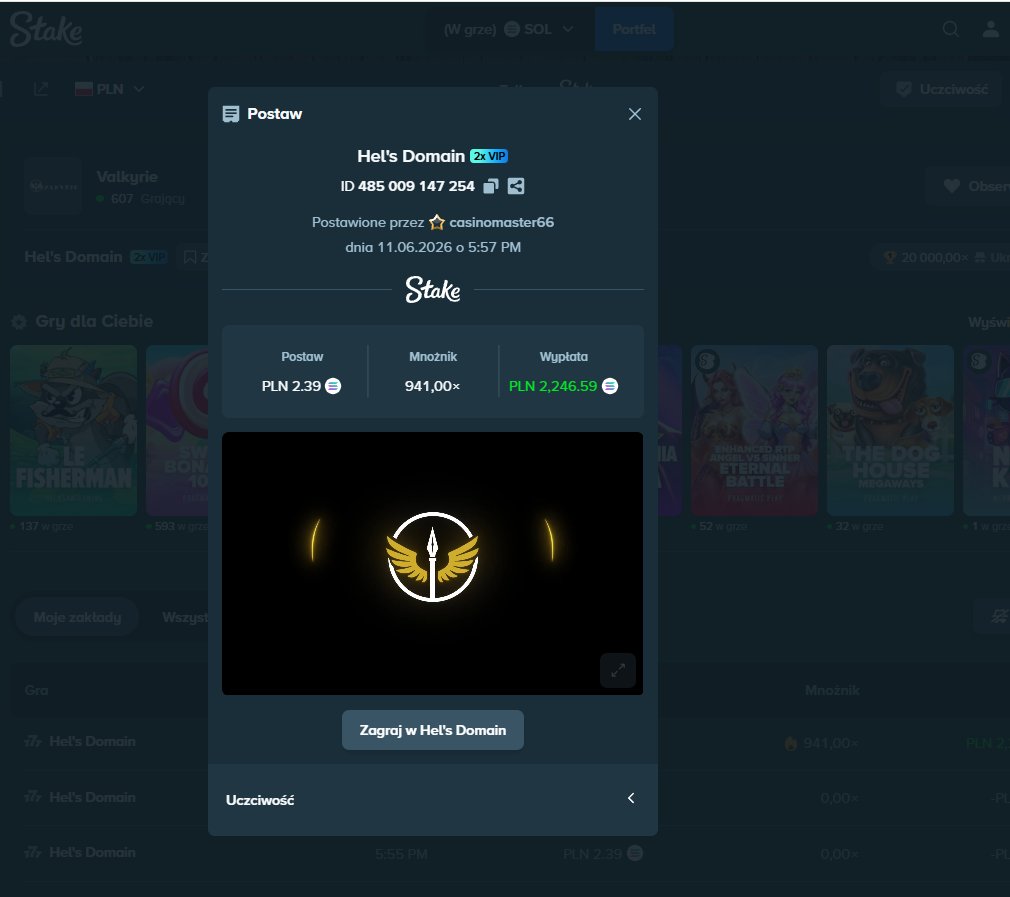Share the bet using the share icon

[516, 186]
